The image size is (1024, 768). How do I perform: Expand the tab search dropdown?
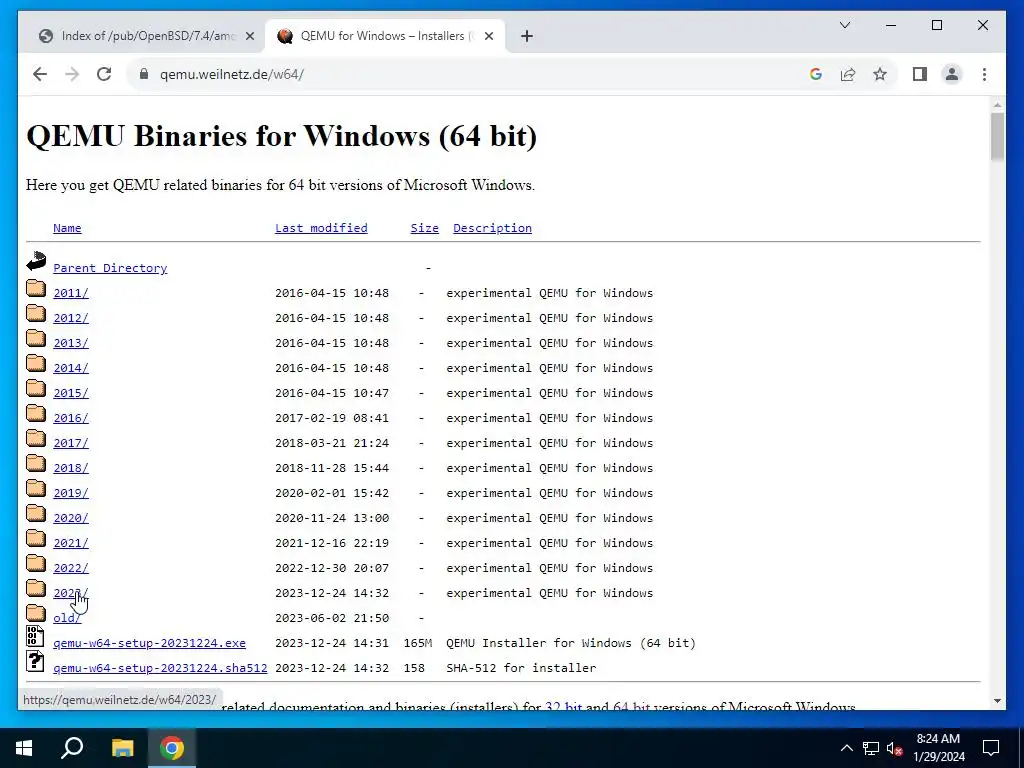pos(845,25)
